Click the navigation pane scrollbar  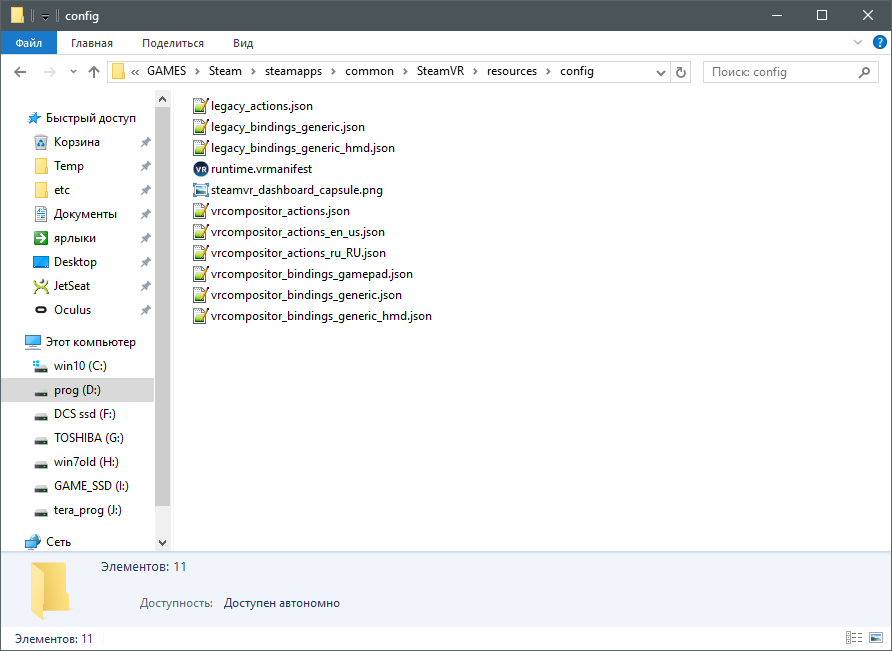point(162,300)
